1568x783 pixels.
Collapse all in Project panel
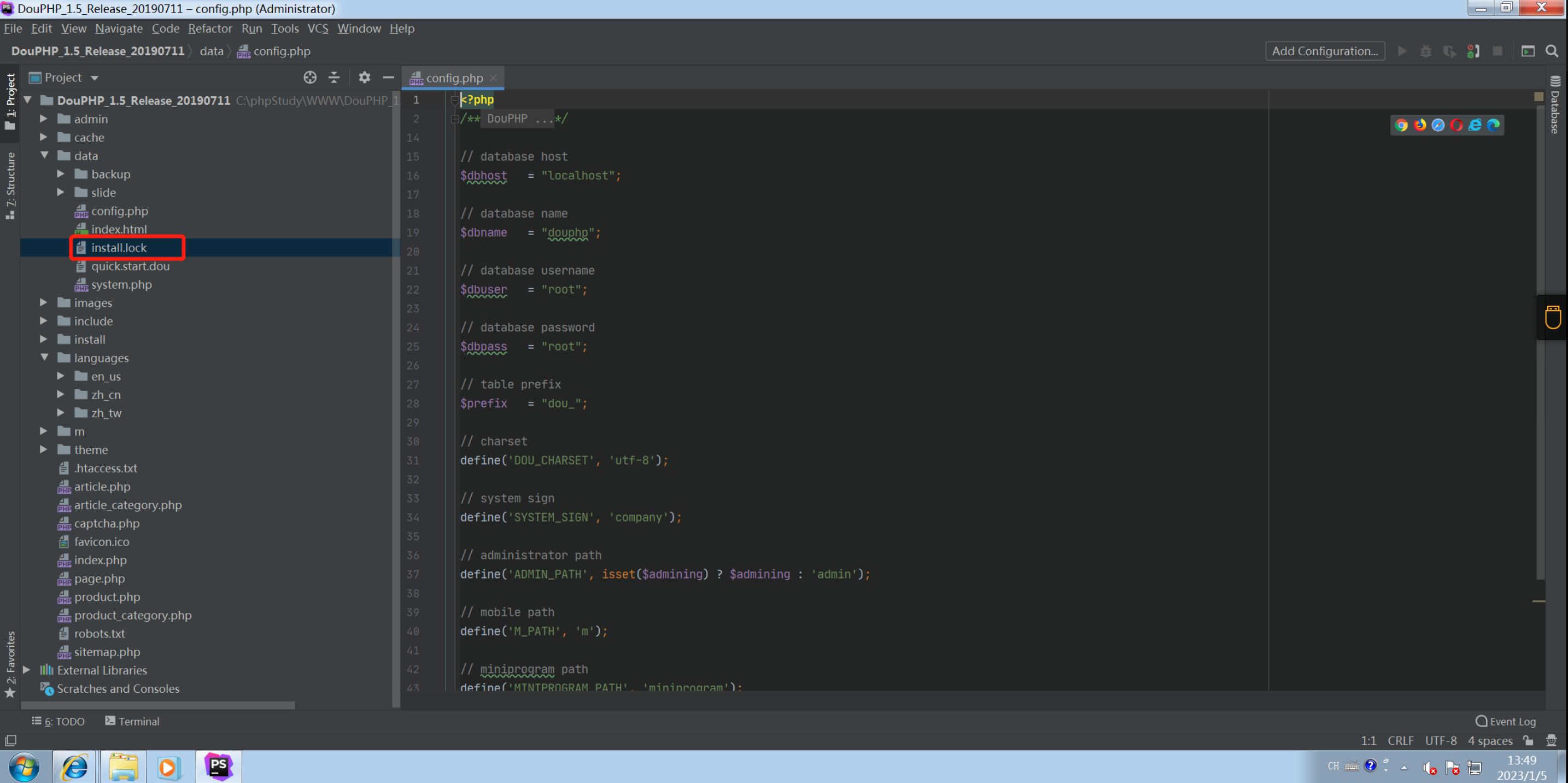(x=334, y=77)
